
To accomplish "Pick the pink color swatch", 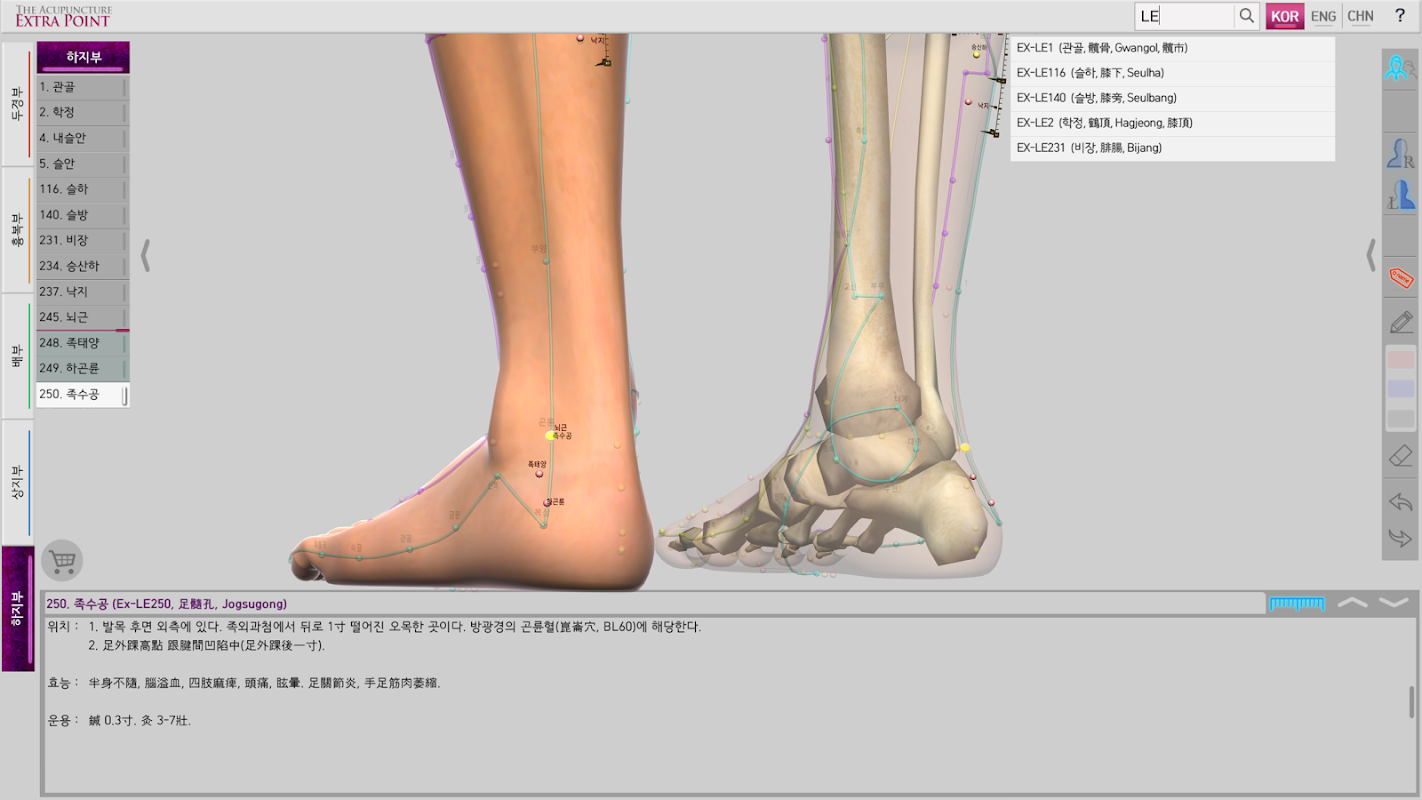I will tap(1401, 360).
